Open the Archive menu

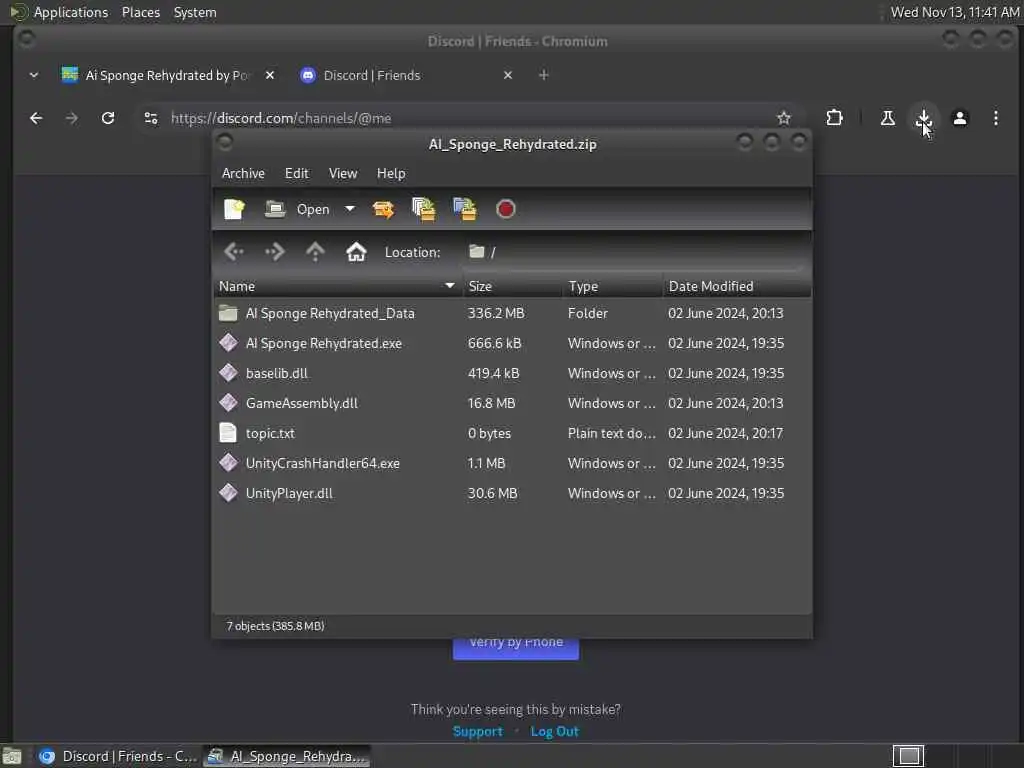(x=243, y=173)
